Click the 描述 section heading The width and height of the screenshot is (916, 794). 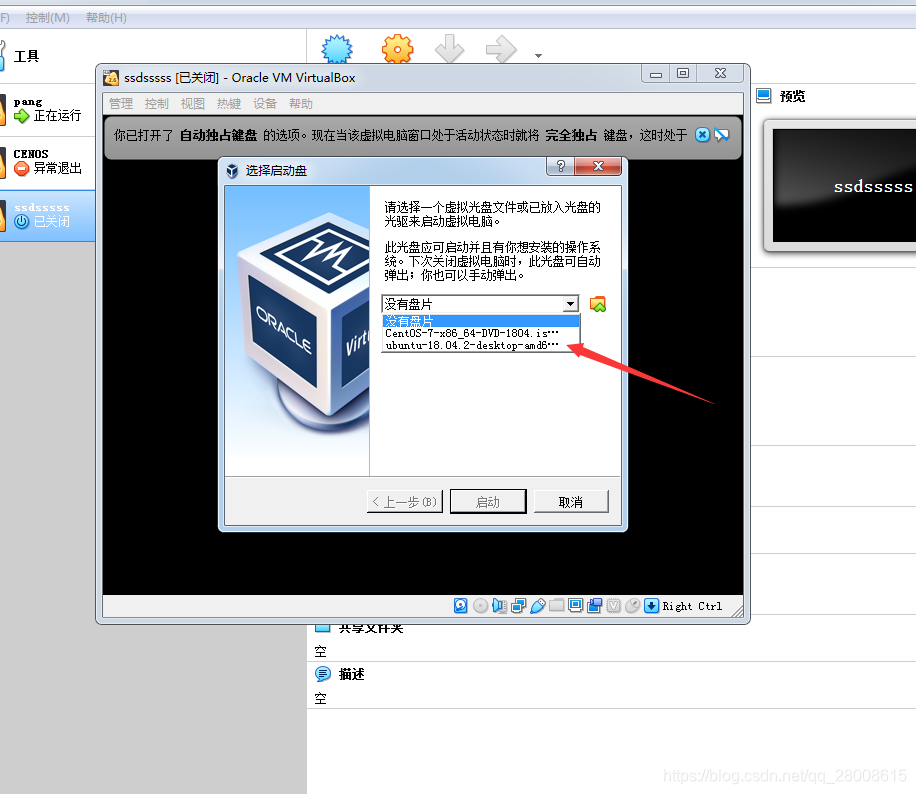(x=351, y=674)
